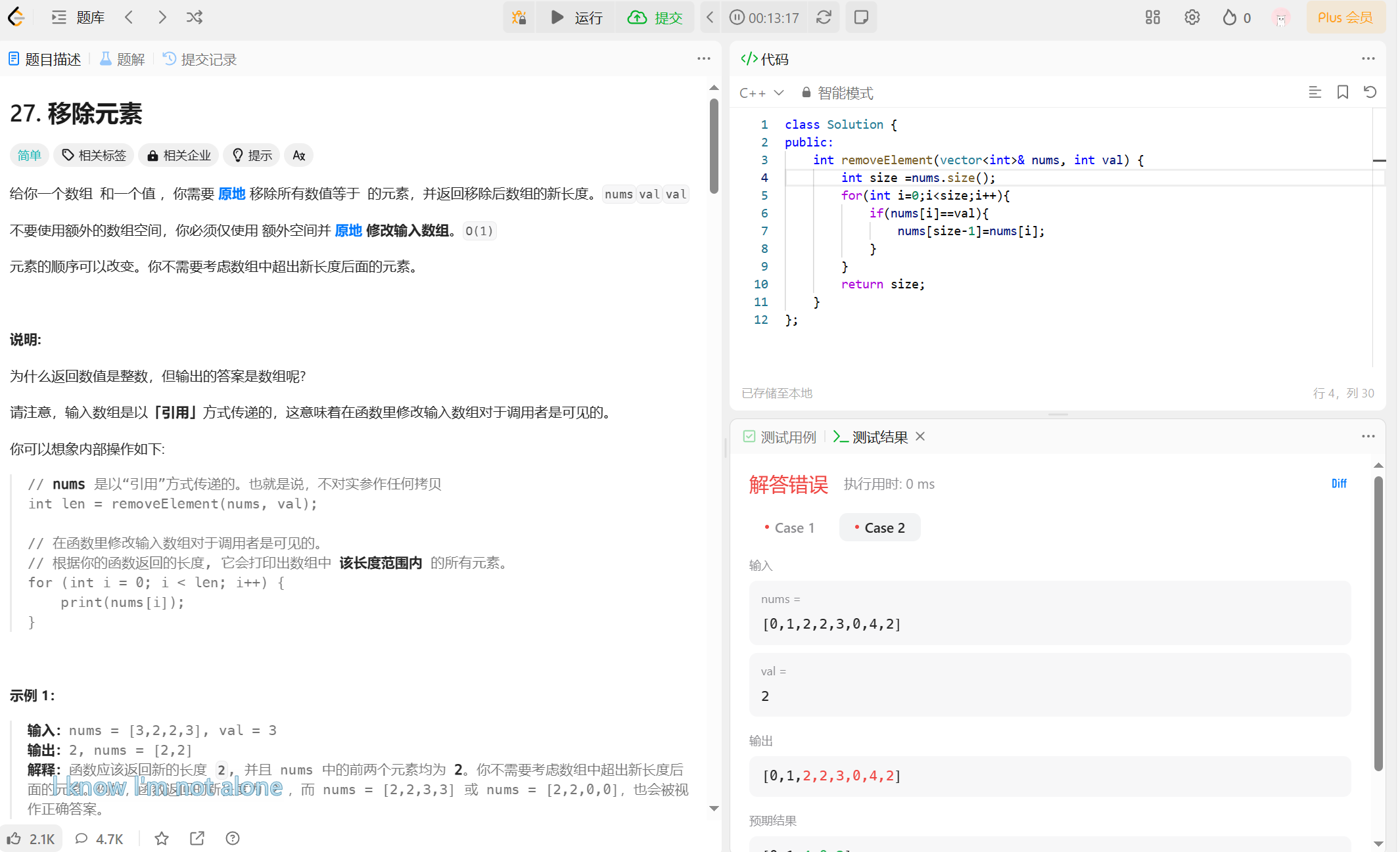Run the code with 运行 button
This screenshot has width=1400, height=852.
[576, 17]
